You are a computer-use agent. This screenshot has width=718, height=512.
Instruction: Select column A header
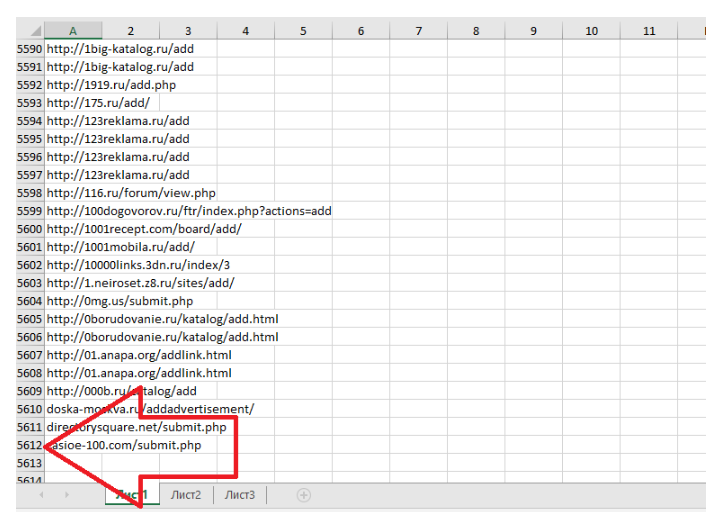(x=73, y=31)
